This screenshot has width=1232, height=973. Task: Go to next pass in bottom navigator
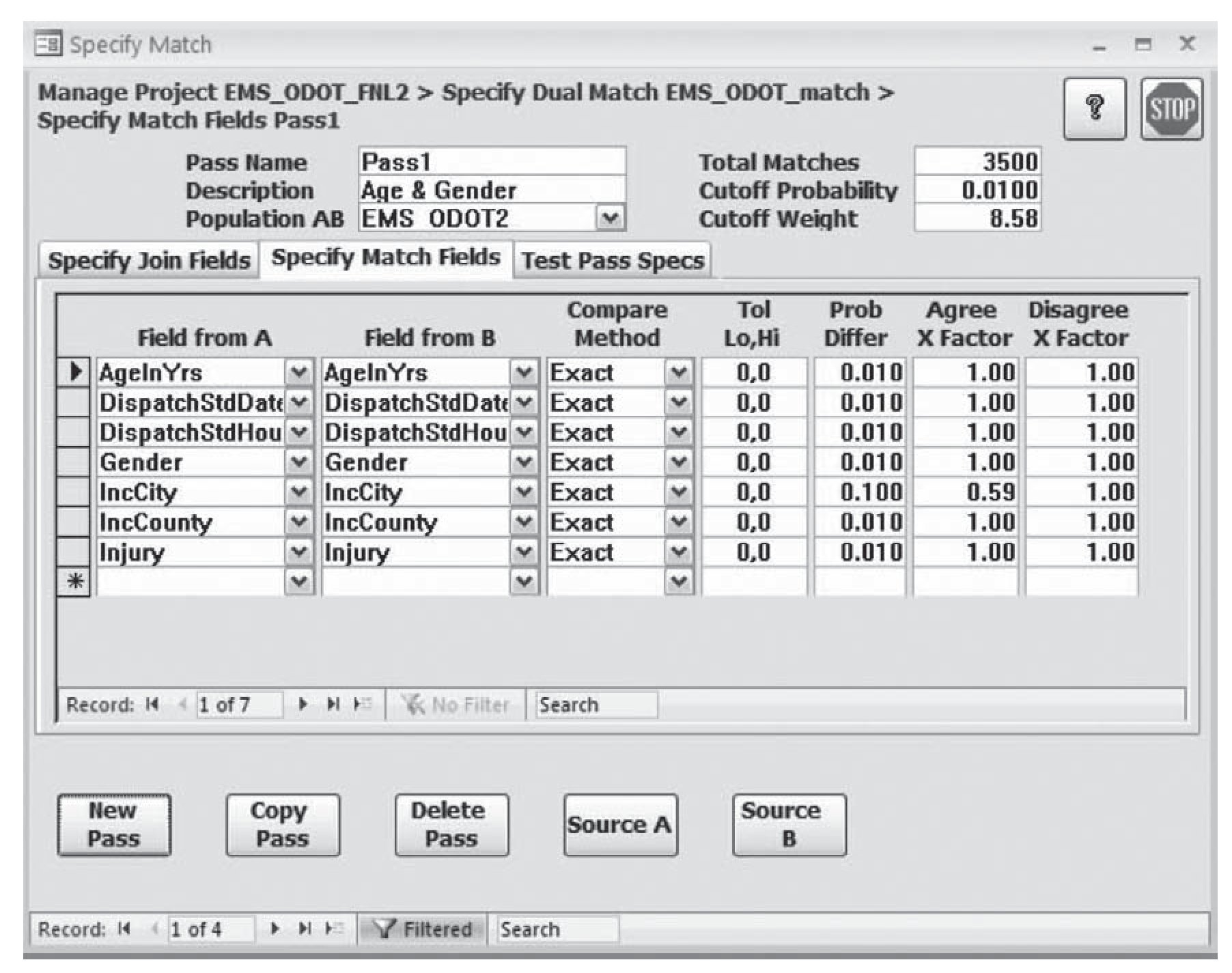coord(275,929)
